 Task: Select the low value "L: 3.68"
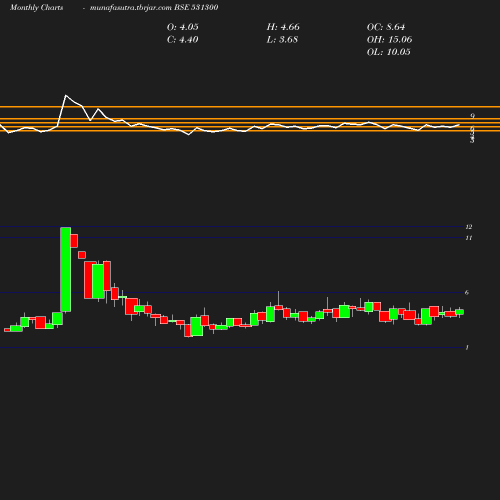[282, 40]
